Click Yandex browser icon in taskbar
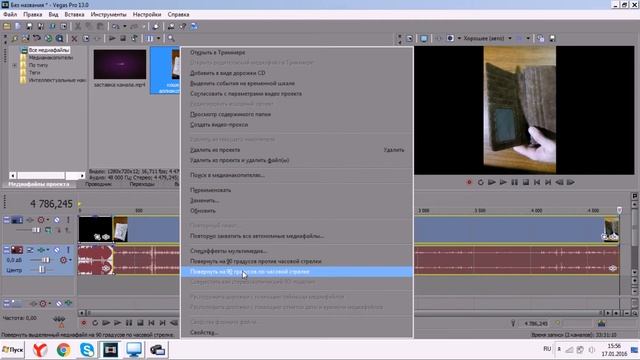This screenshot has width=640, height=360. click(x=40, y=350)
